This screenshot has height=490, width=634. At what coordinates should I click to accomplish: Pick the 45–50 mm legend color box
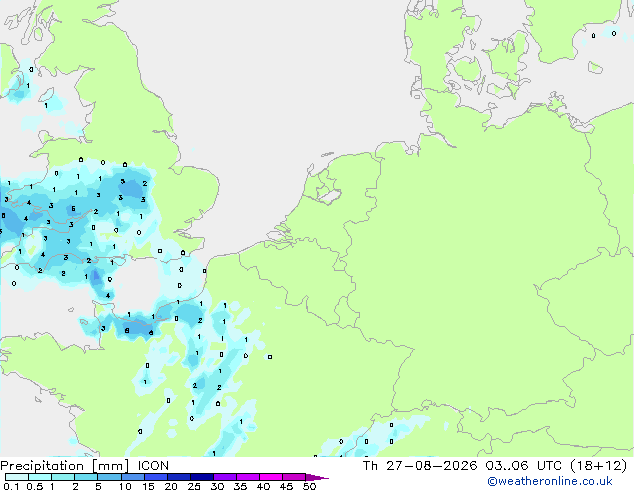pyautogui.click(x=294, y=477)
